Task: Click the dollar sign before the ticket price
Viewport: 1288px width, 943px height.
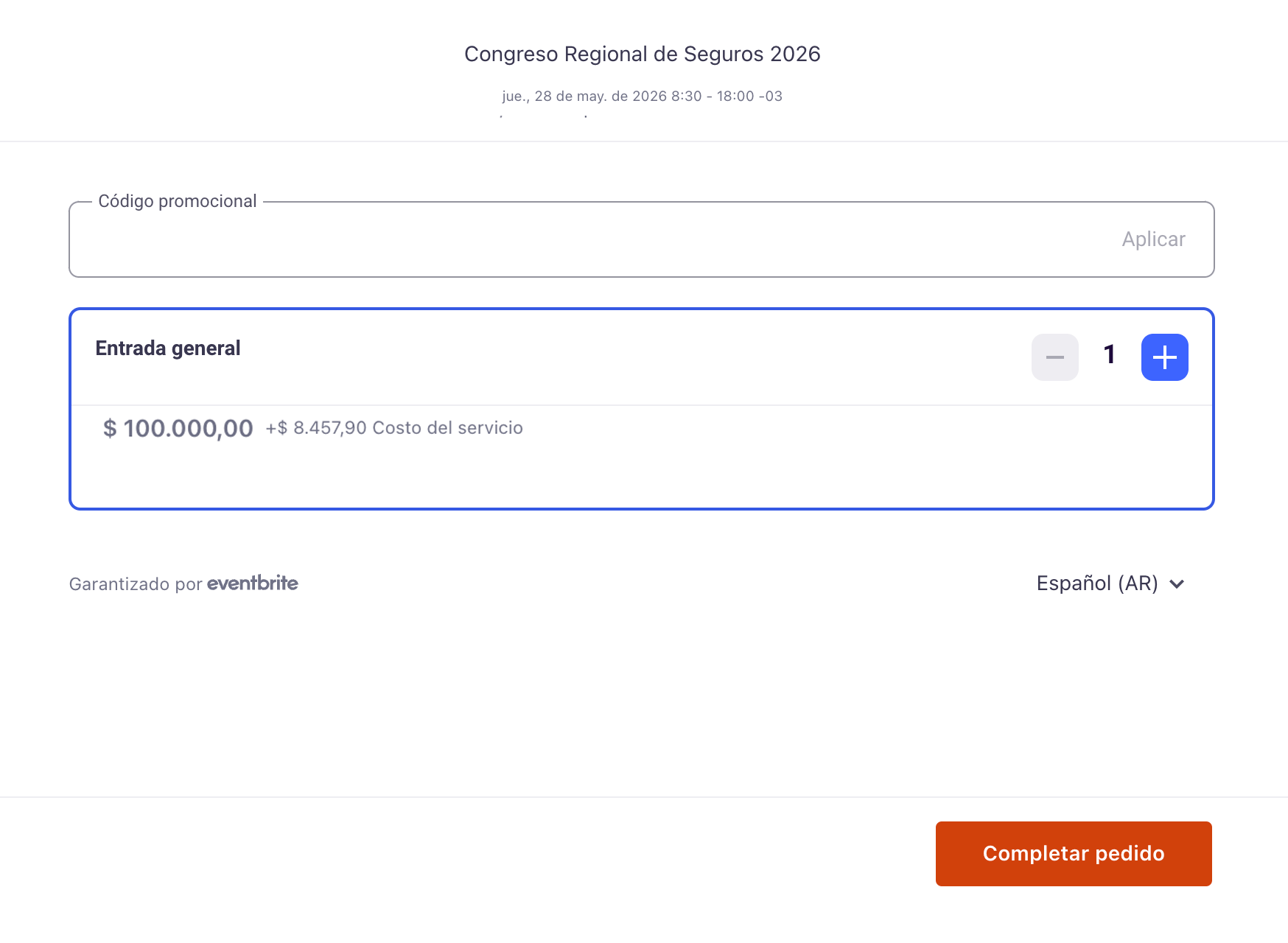Action: [x=110, y=429]
